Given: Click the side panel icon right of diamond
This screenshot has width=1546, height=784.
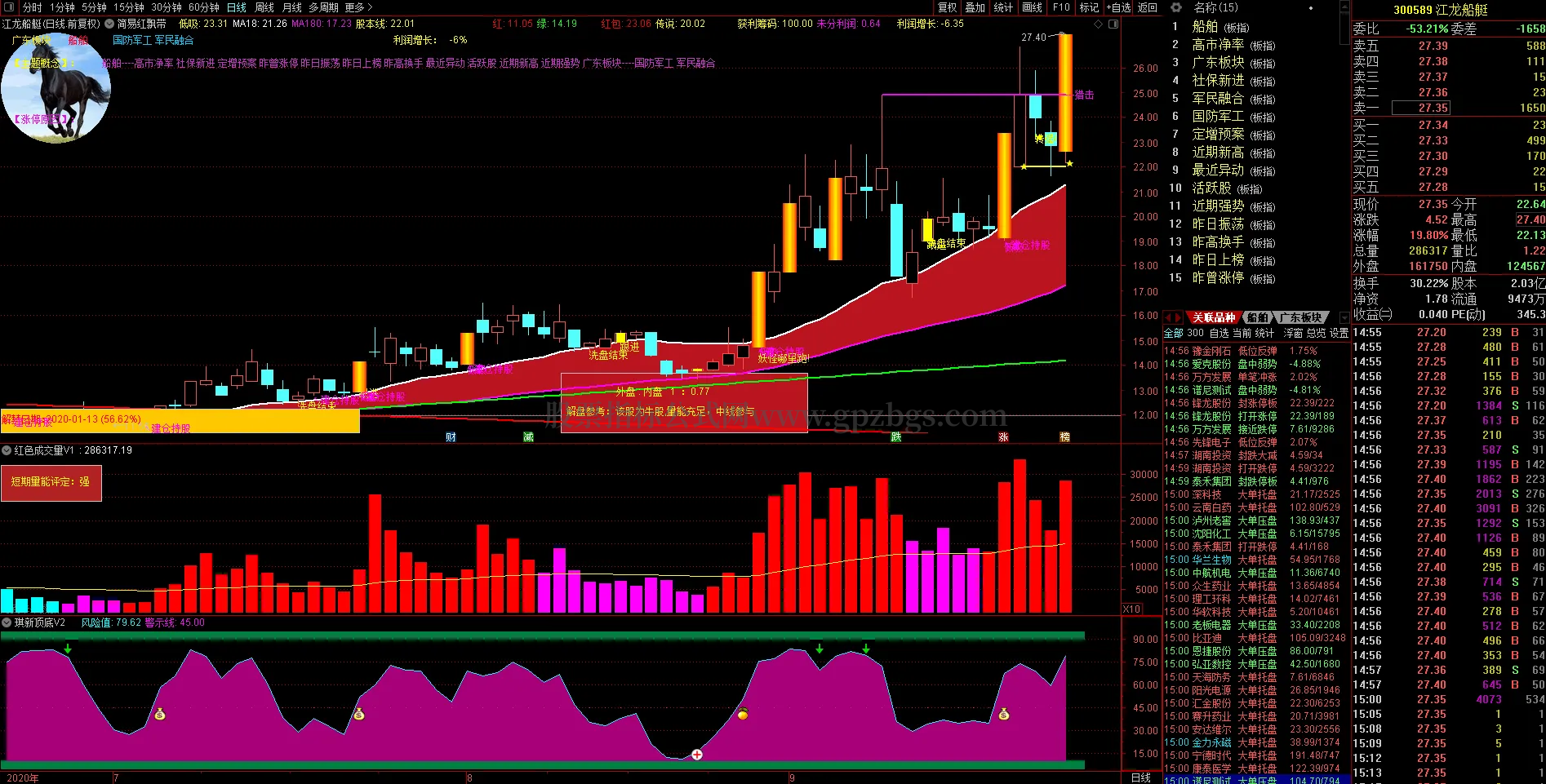Looking at the screenshot, I should [x=1113, y=24].
